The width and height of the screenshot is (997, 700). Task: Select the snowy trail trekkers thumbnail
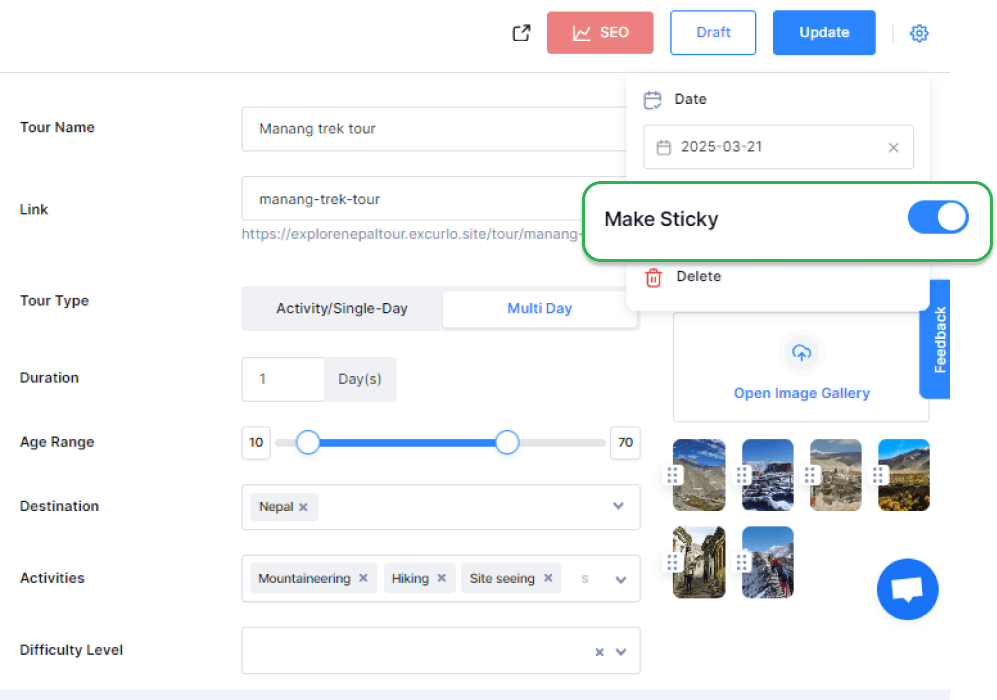pos(767,562)
